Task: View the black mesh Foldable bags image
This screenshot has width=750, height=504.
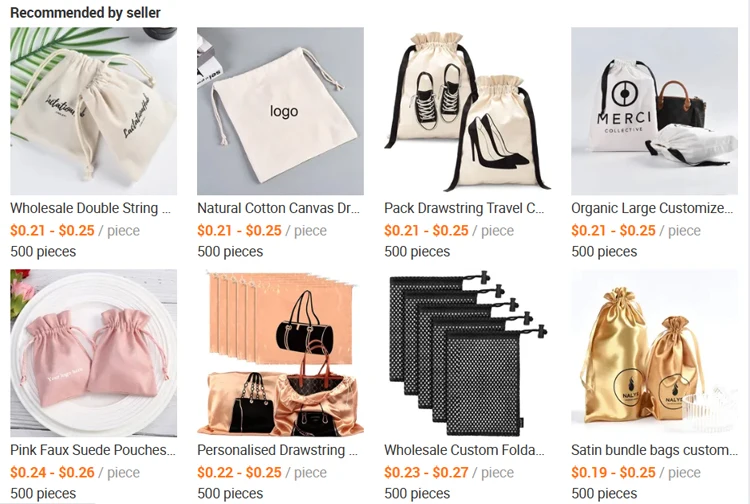Action: 467,353
